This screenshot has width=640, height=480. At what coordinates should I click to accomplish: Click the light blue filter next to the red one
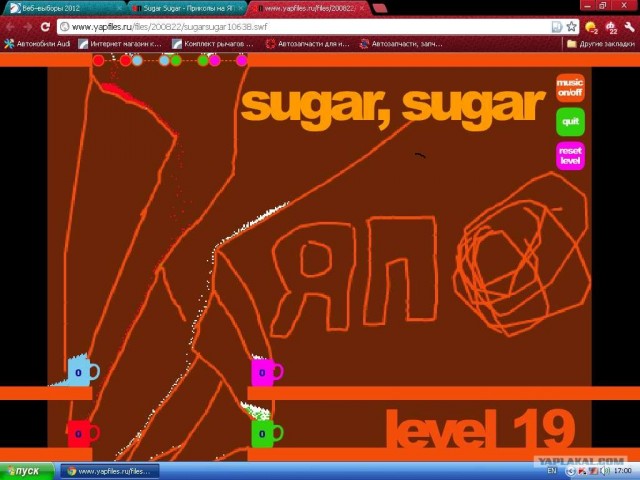point(138,61)
